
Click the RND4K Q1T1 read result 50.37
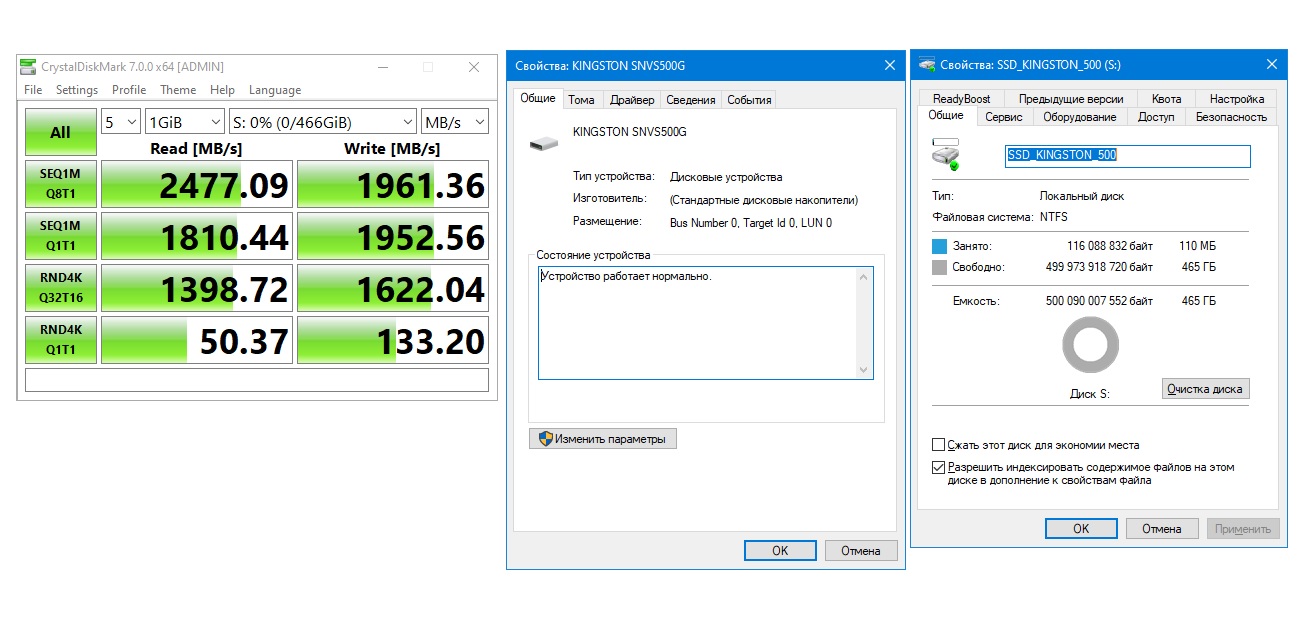point(197,340)
